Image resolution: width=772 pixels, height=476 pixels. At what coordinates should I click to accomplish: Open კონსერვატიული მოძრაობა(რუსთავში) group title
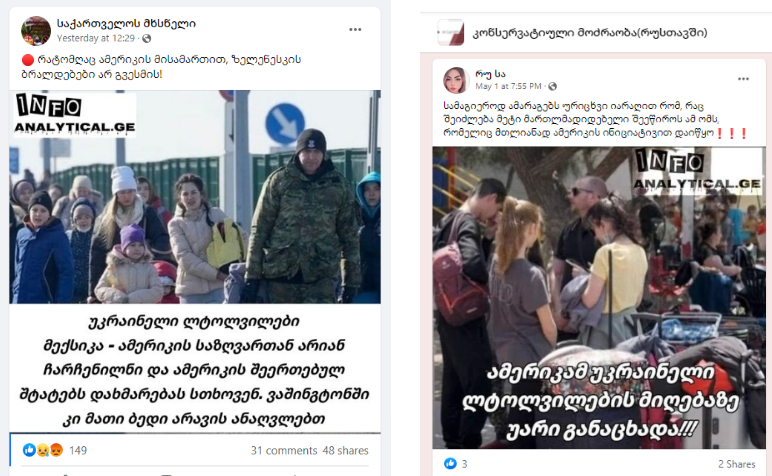(x=590, y=33)
